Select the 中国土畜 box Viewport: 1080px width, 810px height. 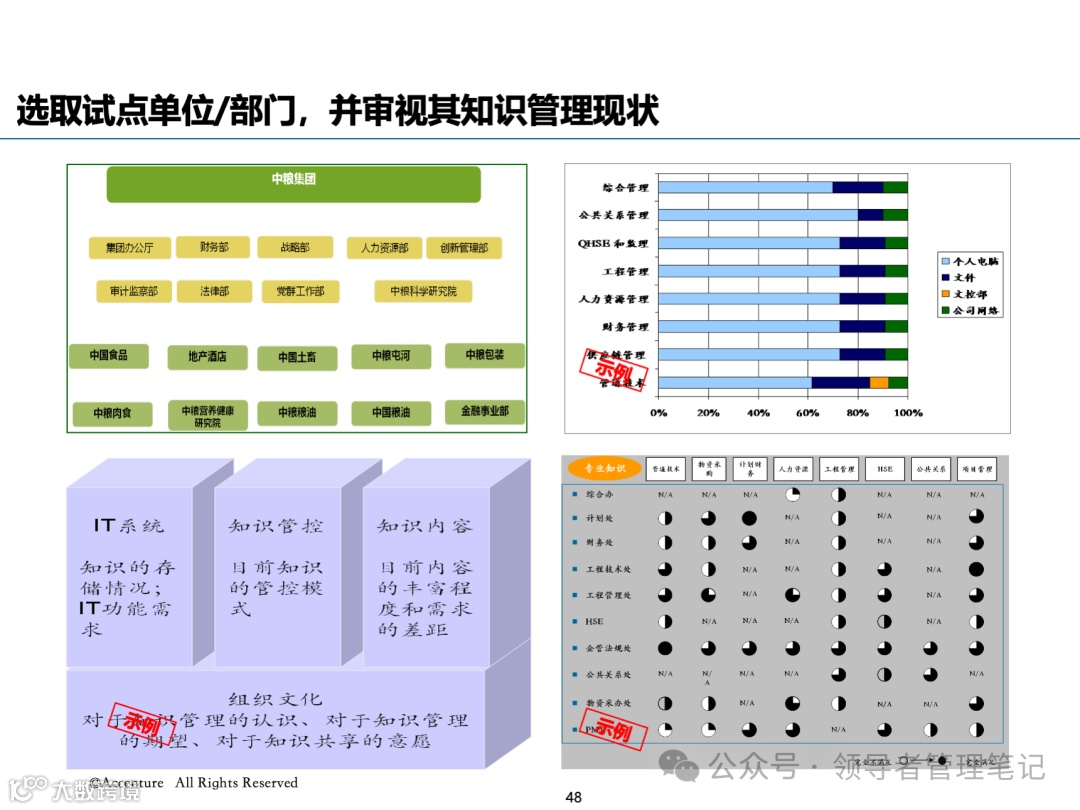click(298, 358)
